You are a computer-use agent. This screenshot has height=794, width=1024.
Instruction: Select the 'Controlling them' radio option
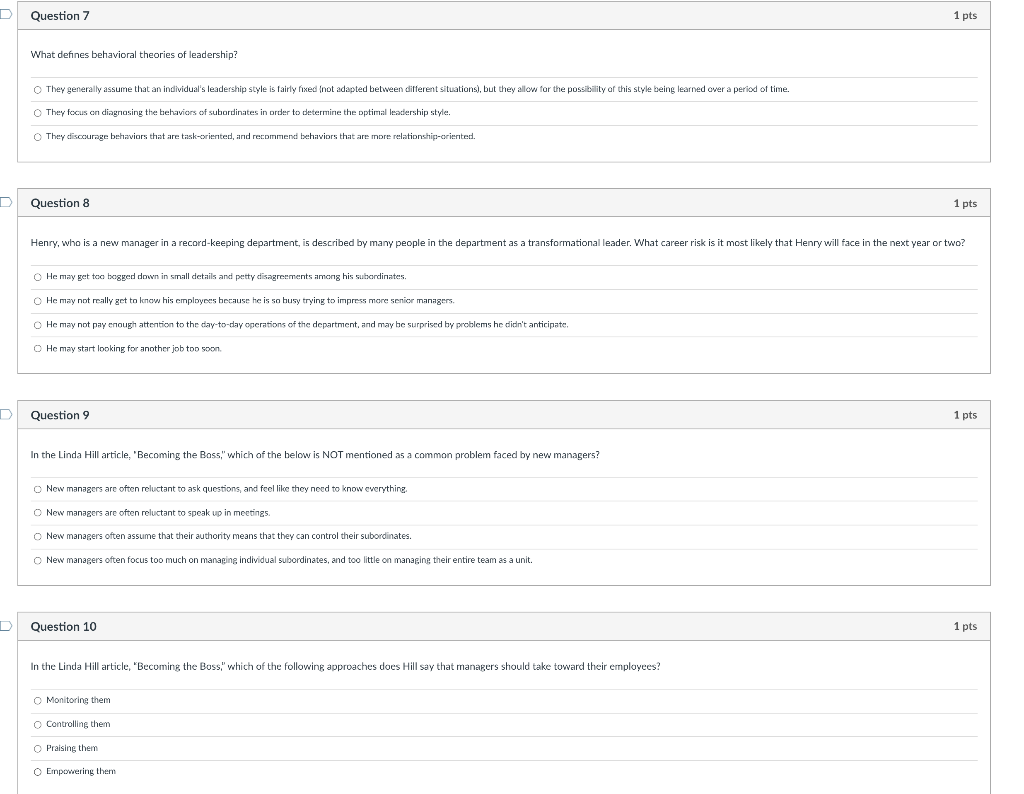37,724
